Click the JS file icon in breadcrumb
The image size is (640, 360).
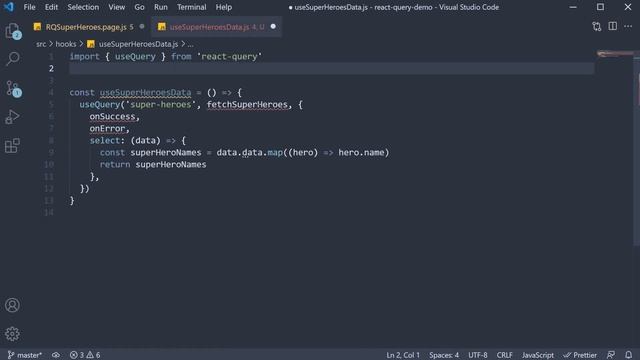click(x=91, y=44)
